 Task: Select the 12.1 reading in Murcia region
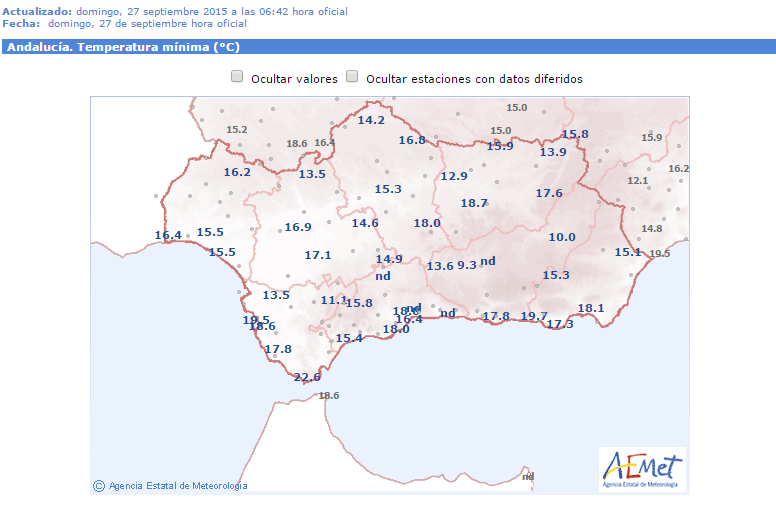pos(637,181)
